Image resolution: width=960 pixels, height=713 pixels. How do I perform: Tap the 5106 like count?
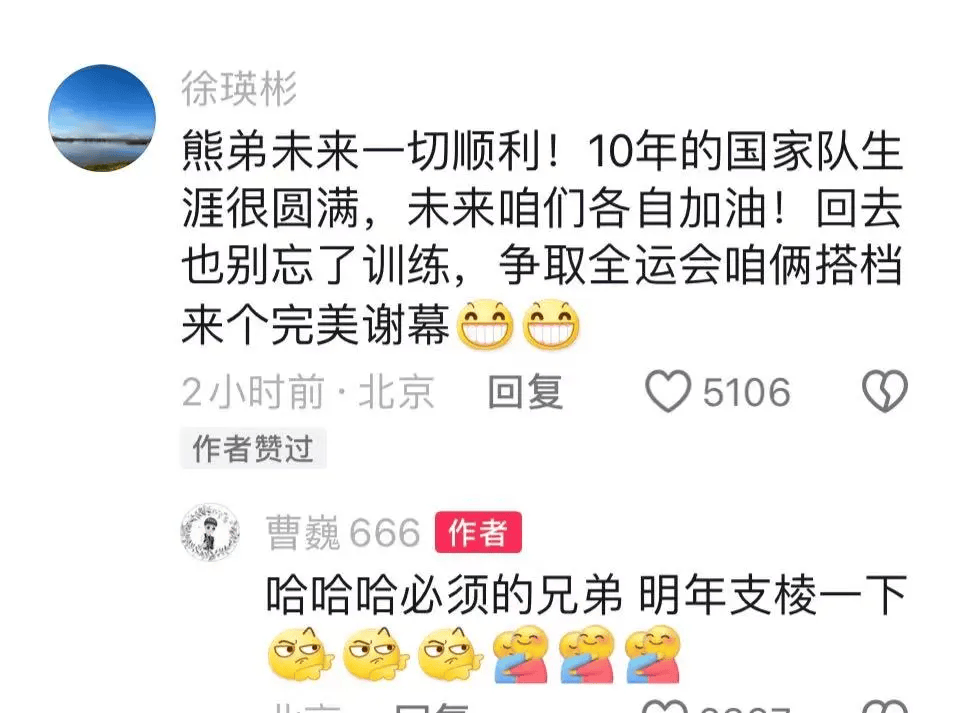click(x=746, y=392)
